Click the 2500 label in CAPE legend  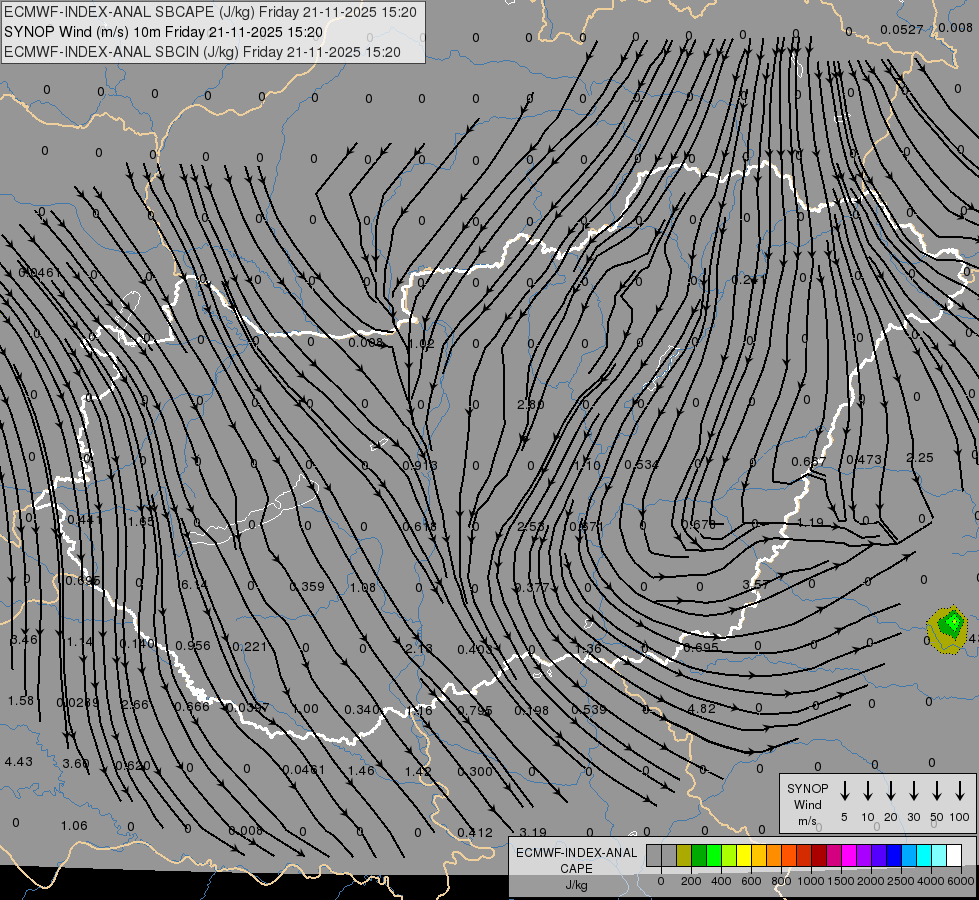click(900, 881)
